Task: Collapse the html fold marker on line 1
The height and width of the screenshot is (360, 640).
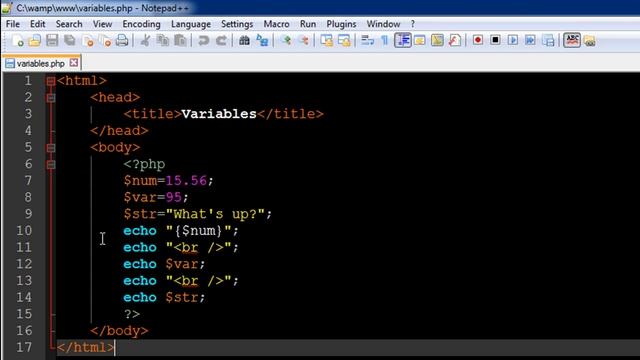Action: (51, 81)
